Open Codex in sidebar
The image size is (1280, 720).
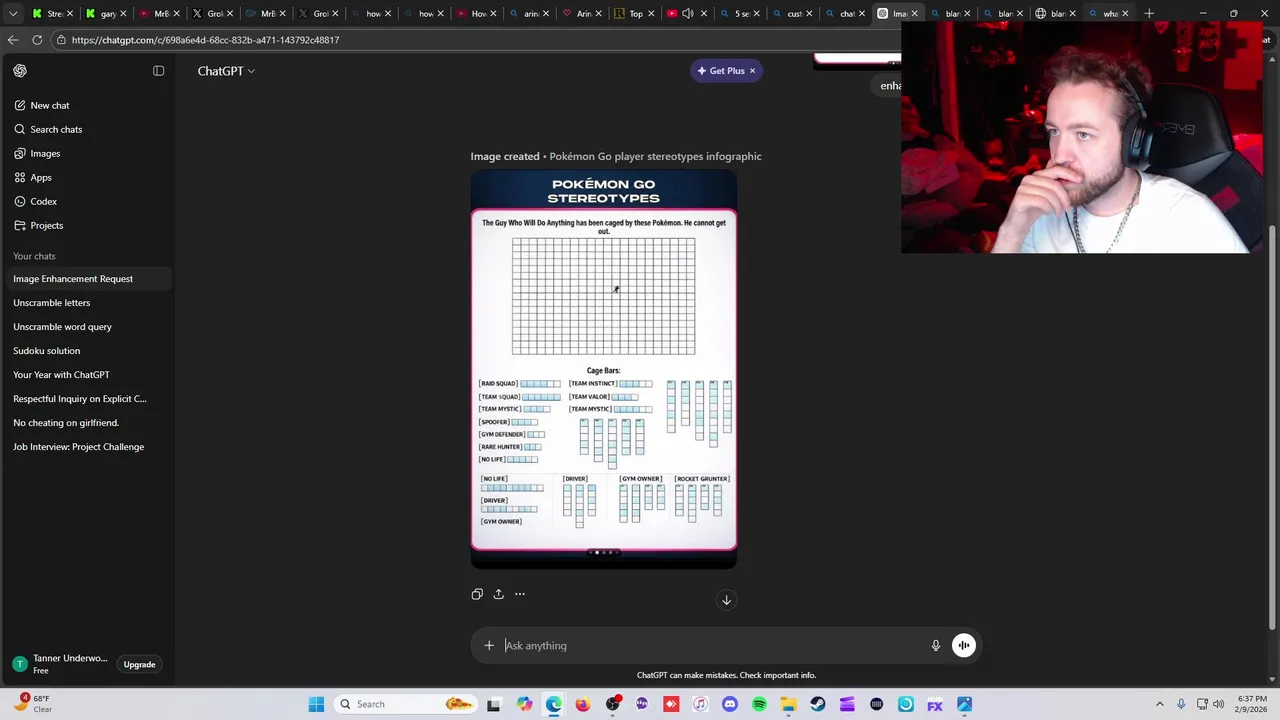(43, 201)
